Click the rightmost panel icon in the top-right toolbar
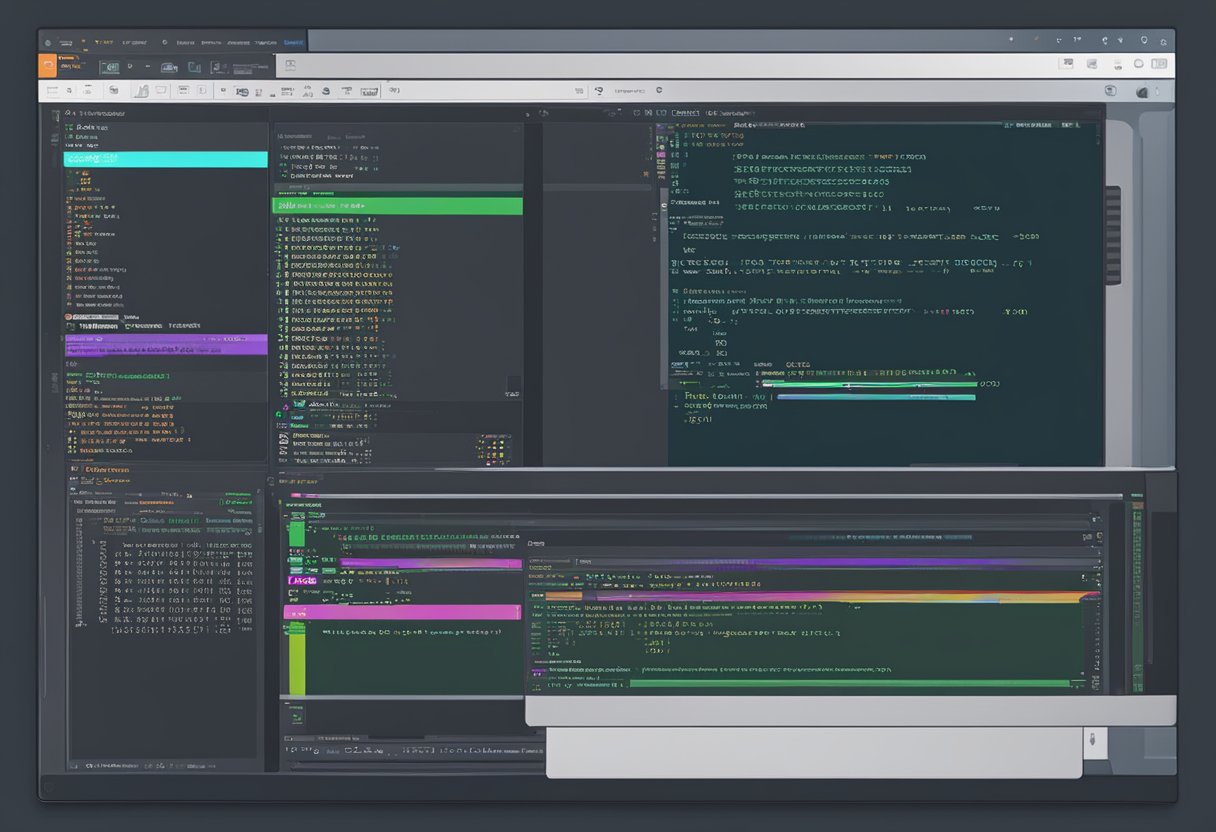This screenshot has height=832, width=1216. point(1160,64)
